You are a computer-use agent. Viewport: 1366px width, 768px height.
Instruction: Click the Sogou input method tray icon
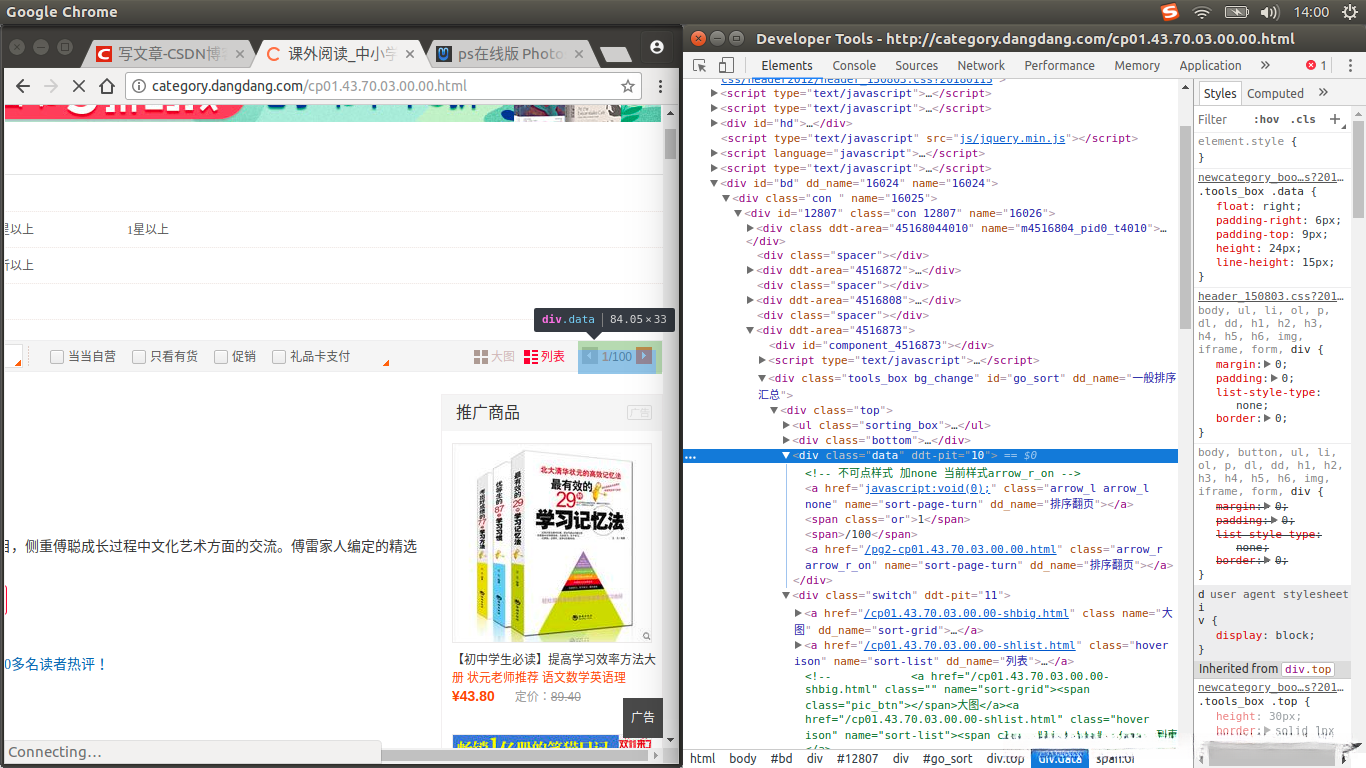pyautogui.click(x=1169, y=12)
